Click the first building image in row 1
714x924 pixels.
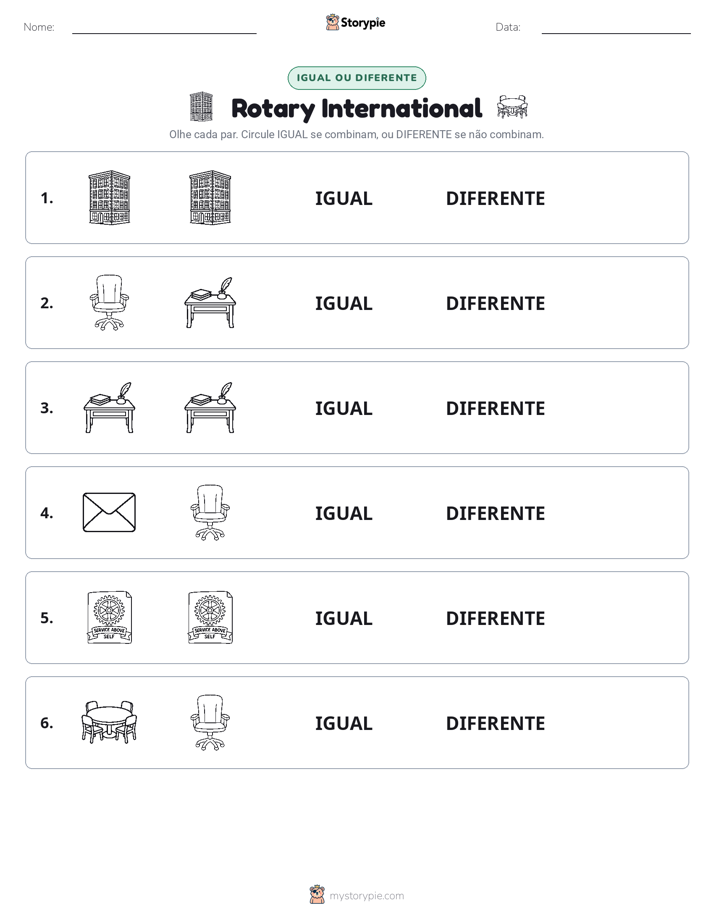click(109, 197)
